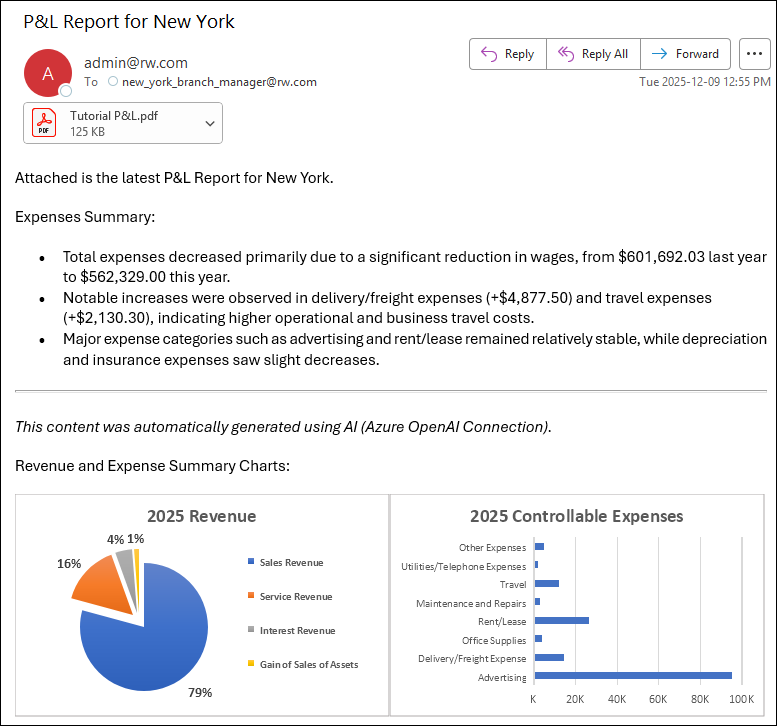This screenshot has height=726, width=777.
Task: Click recipient new_york_branch_manager@rw.com
Action: click(x=219, y=82)
